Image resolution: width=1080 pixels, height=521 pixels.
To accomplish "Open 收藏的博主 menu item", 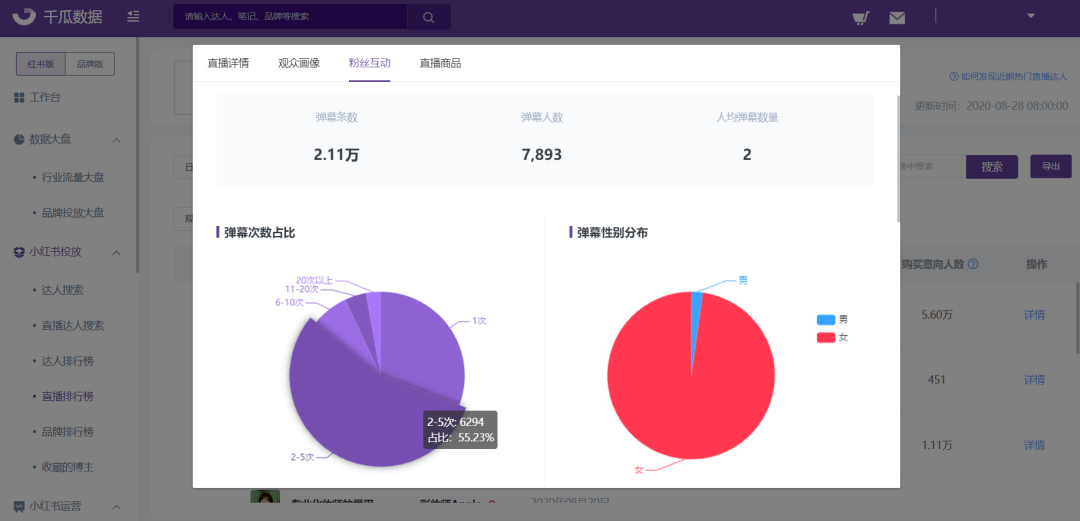I will click(x=69, y=467).
